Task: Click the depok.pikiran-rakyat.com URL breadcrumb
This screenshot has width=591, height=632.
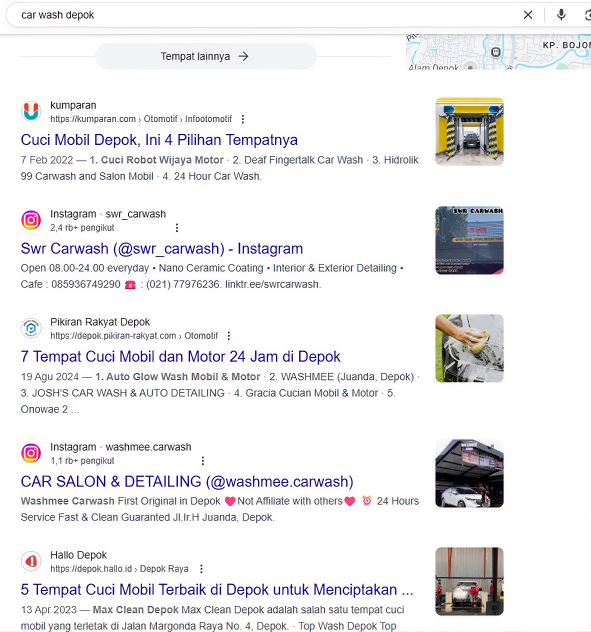Action: pos(134,336)
